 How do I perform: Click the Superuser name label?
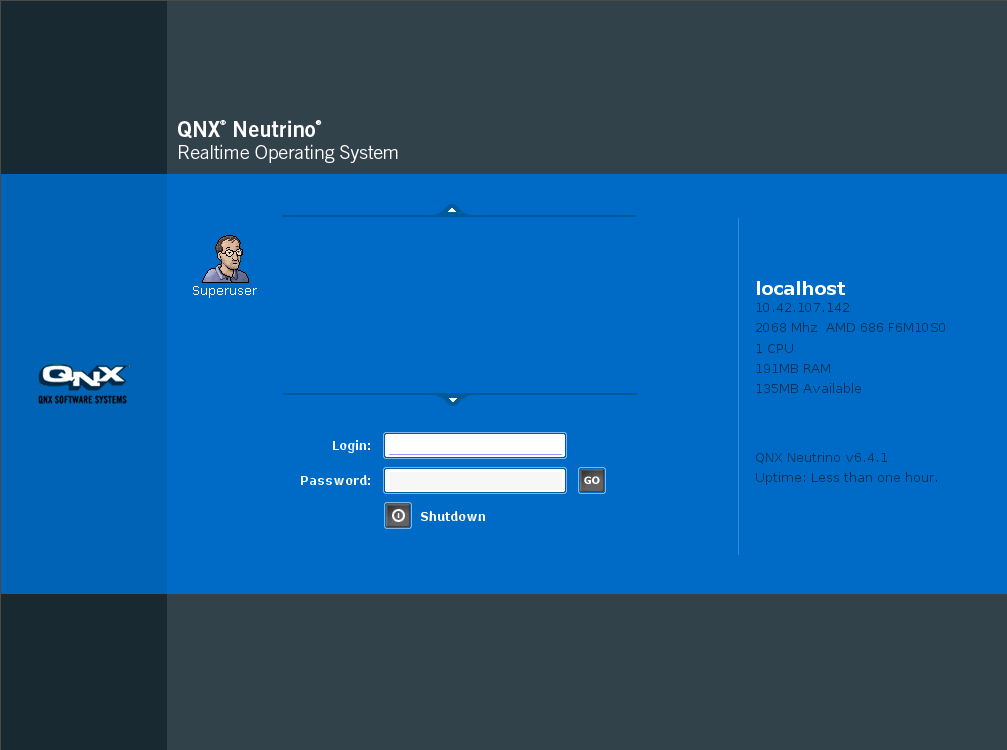224,291
